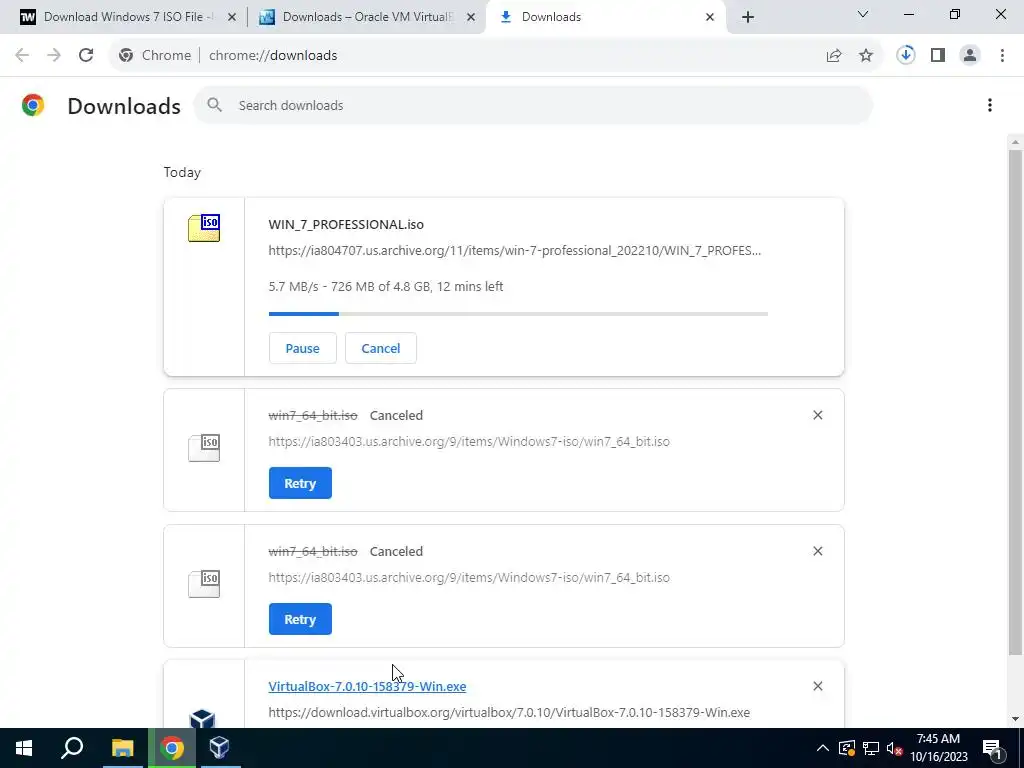This screenshot has width=1024, height=768.
Task: Click the taskbar clock showing 7:45 AM
Action: (x=938, y=748)
